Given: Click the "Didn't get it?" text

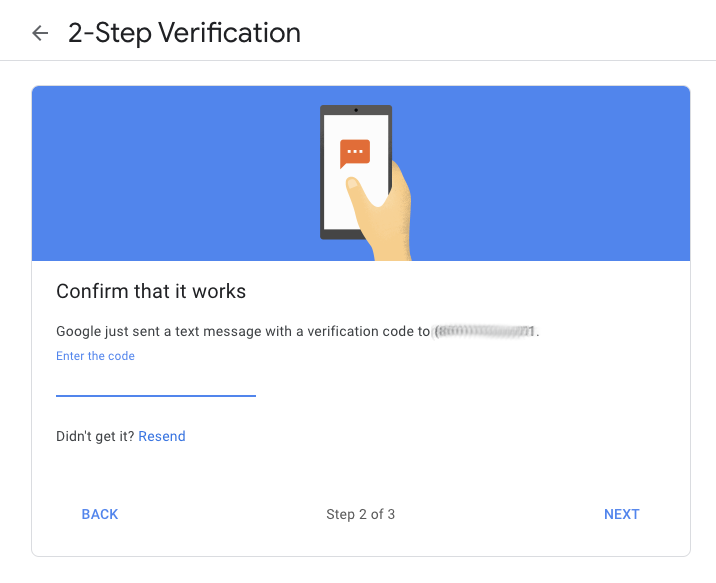Looking at the screenshot, I should pos(95,436).
